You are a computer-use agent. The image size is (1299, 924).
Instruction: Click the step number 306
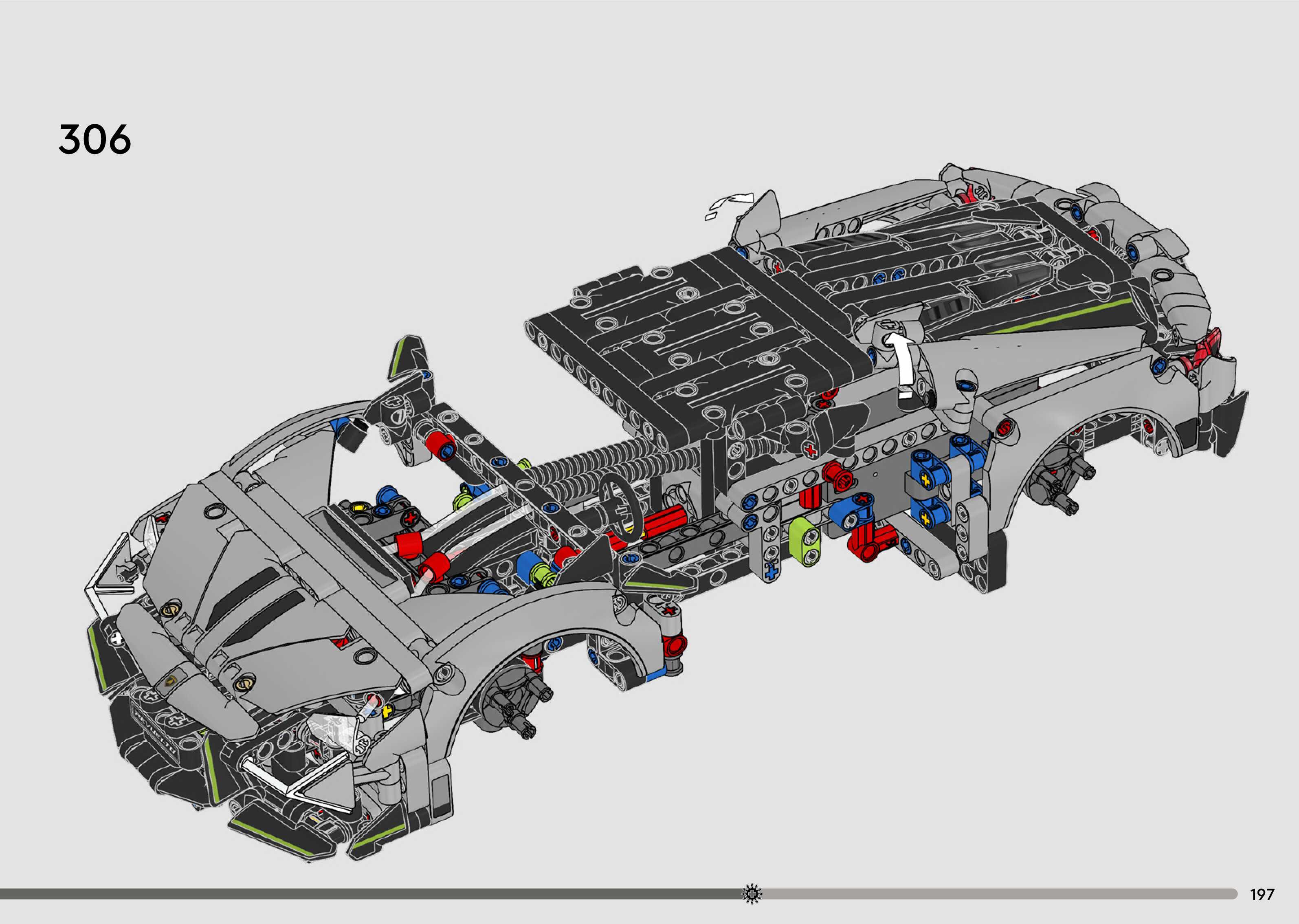[x=95, y=139]
